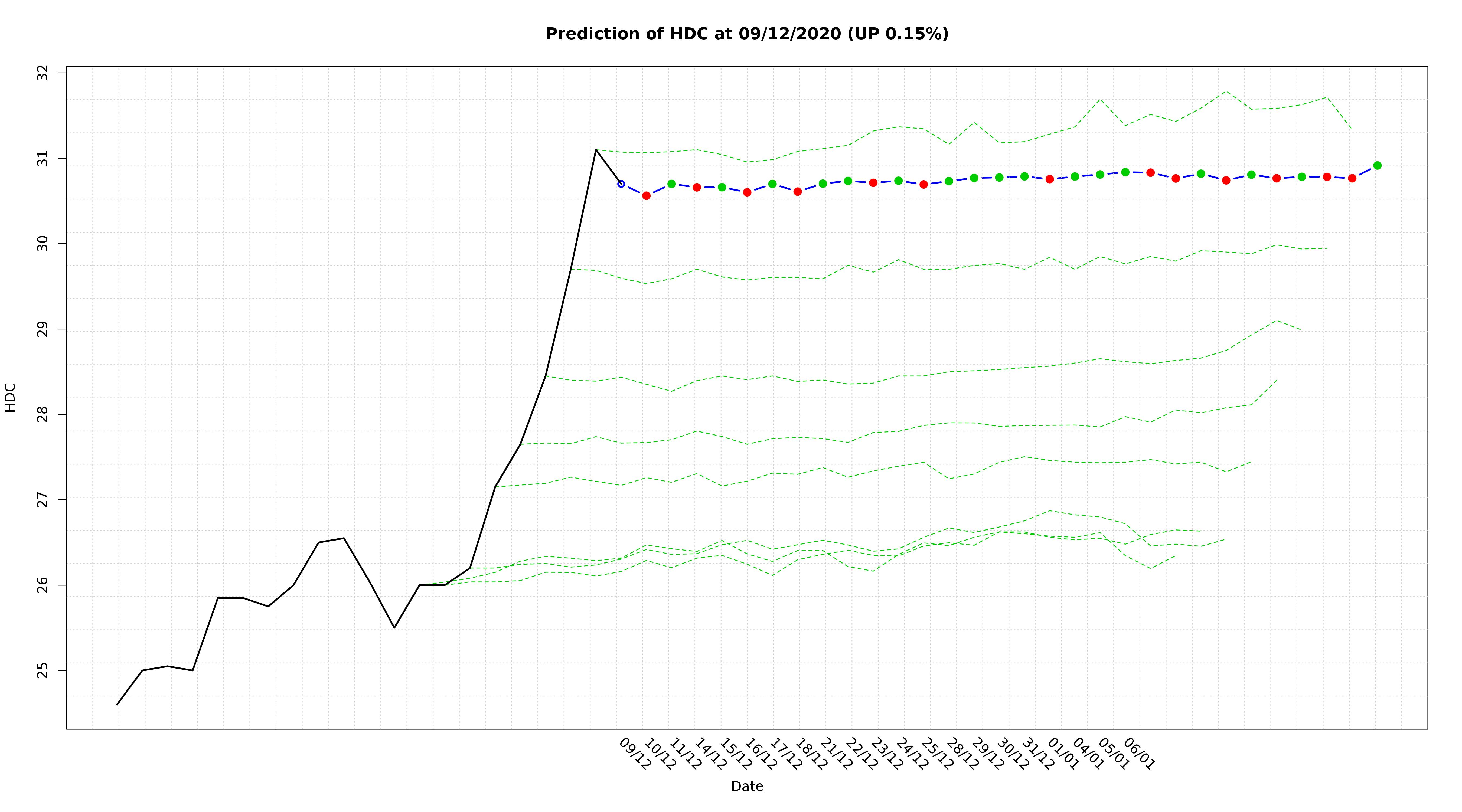
Task: Click the final green dot of the blue line
Action: point(1377,166)
